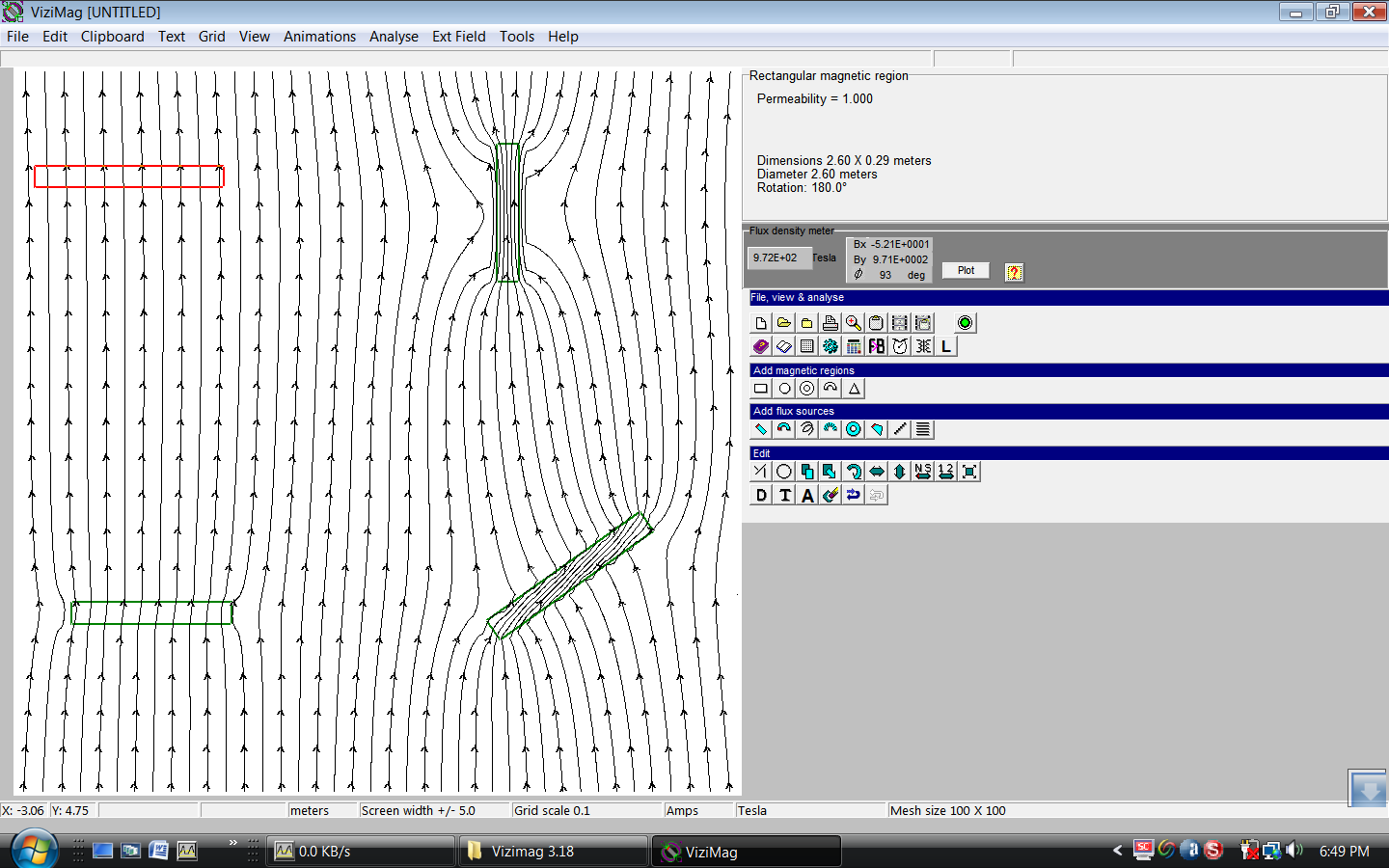
Task: Add a triangular magnetic region
Action: [x=854, y=389]
